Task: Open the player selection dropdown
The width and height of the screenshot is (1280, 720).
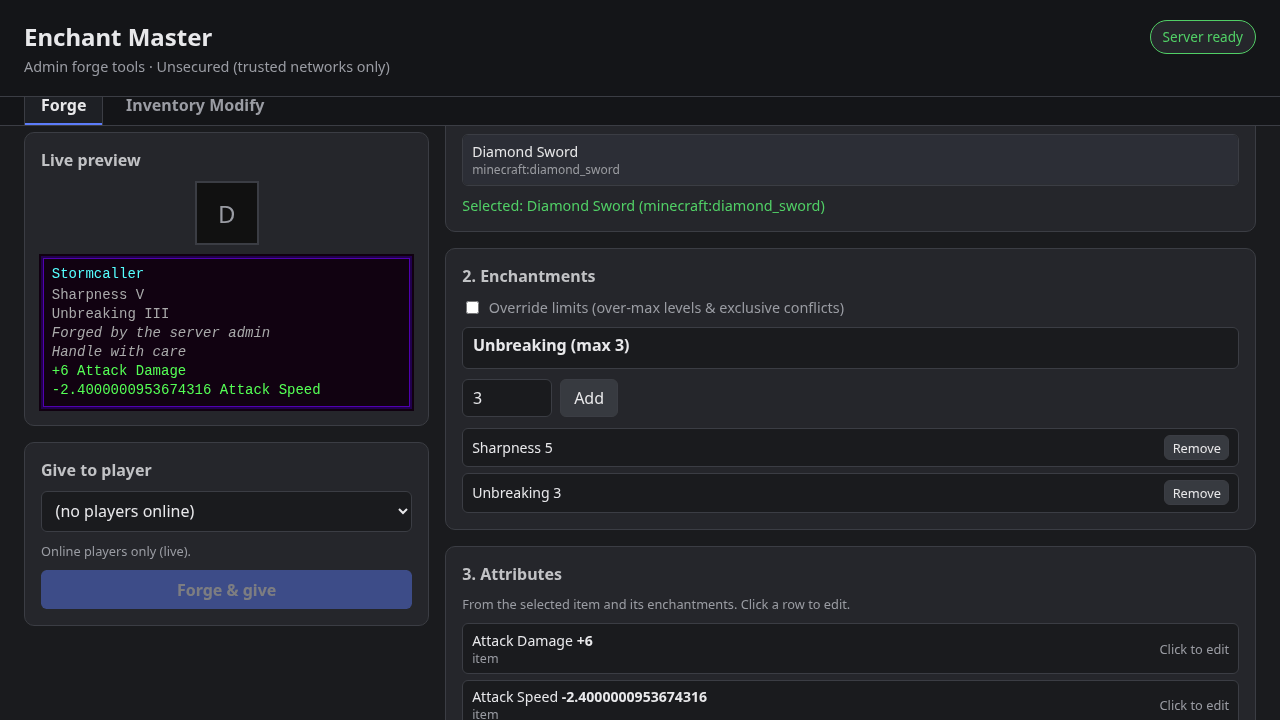Action: (x=226, y=511)
